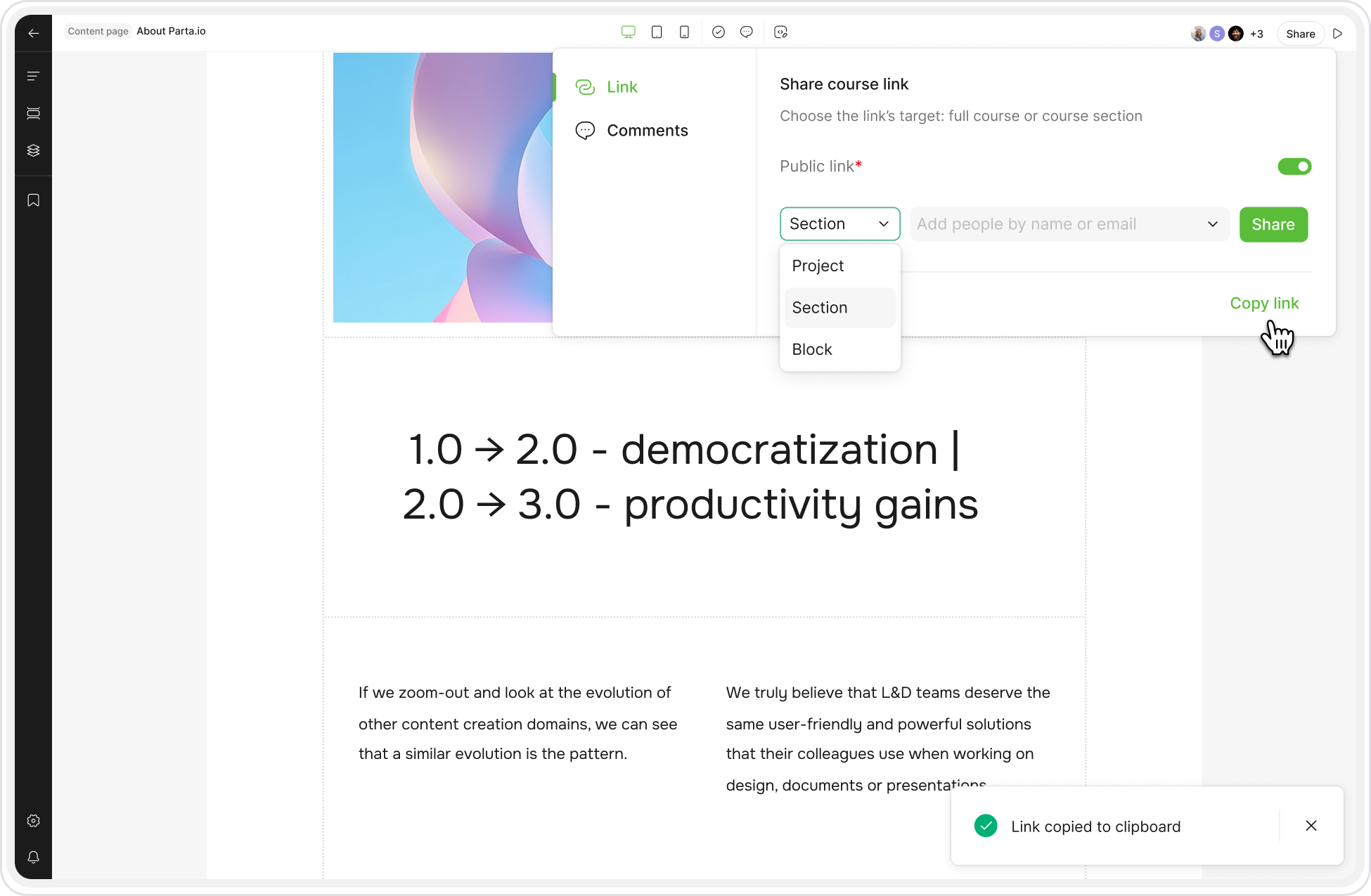This screenshot has height=896, width=1371.
Task: Click the checkmark circle icon in toolbar
Action: pyautogui.click(x=718, y=32)
